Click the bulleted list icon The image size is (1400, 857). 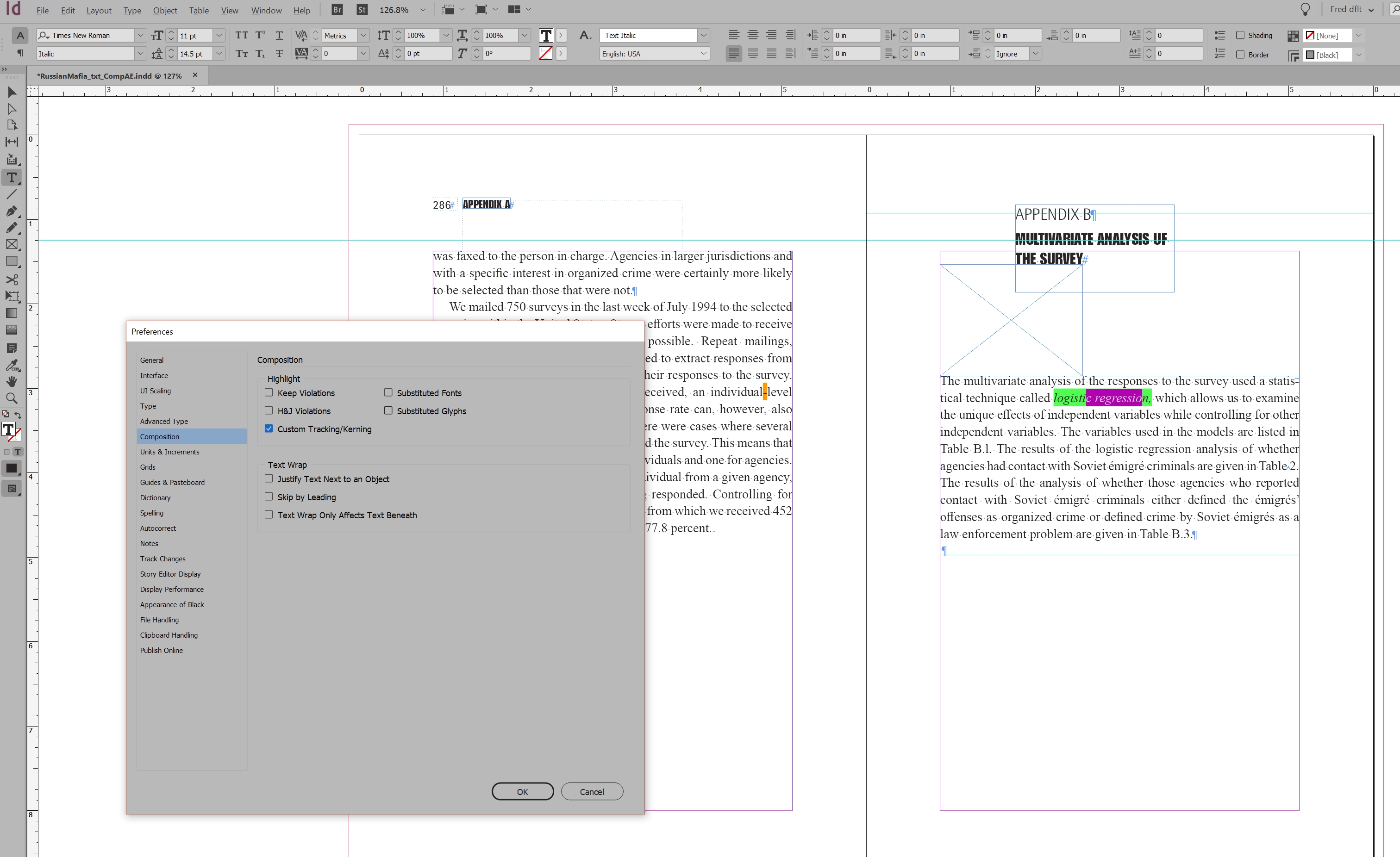coord(1219,35)
